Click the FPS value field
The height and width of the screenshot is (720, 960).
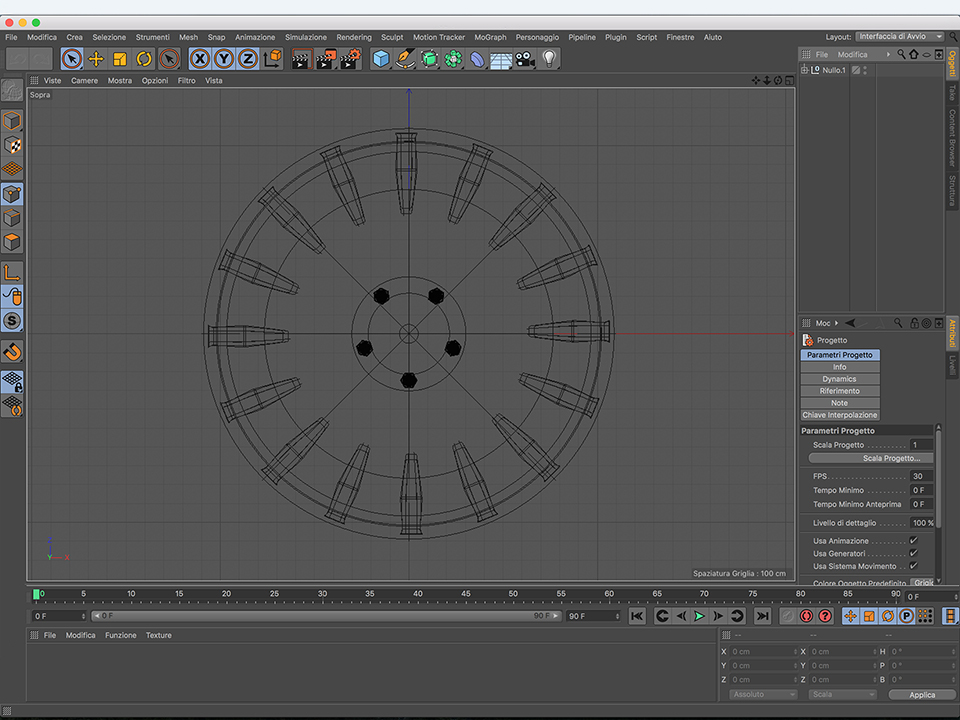click(921, 476)
